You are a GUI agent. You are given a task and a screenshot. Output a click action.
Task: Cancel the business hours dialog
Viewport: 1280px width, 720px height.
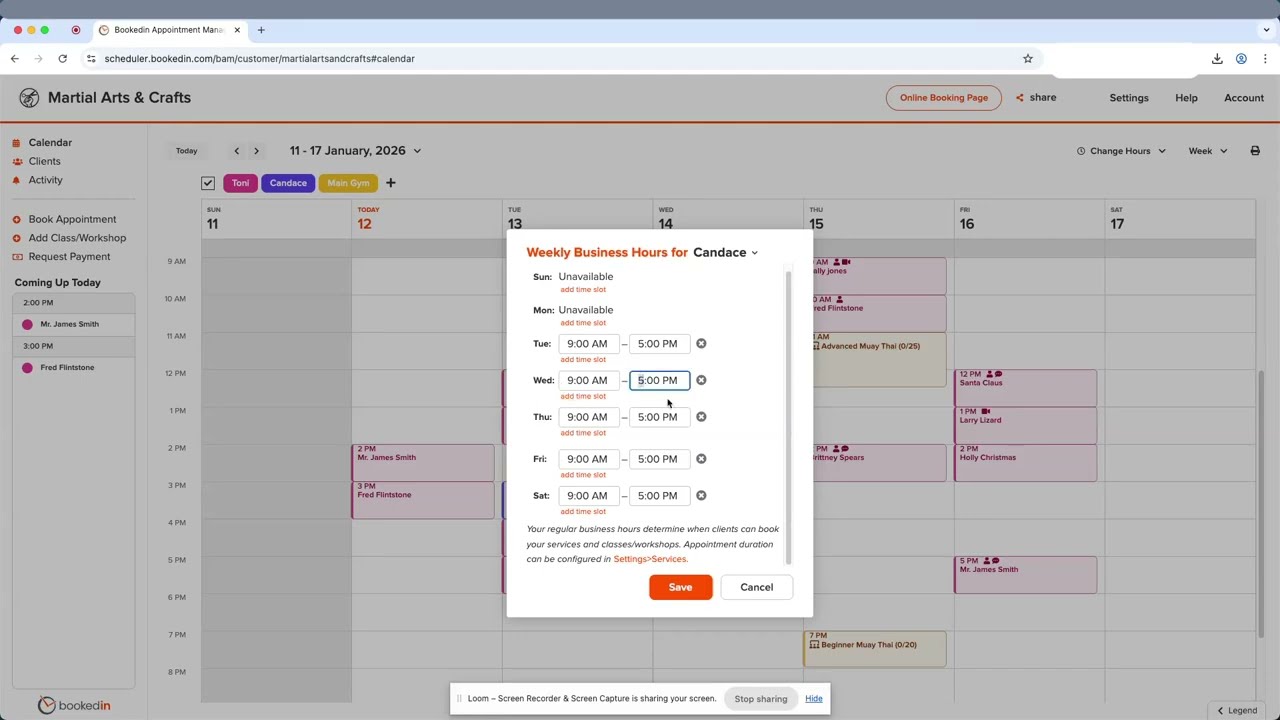756,587
